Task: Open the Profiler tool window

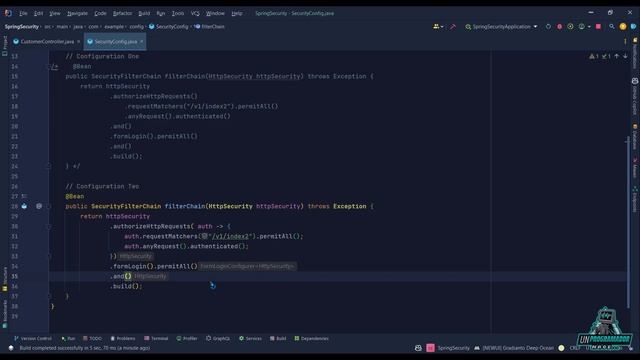Action: click(187, 338)
